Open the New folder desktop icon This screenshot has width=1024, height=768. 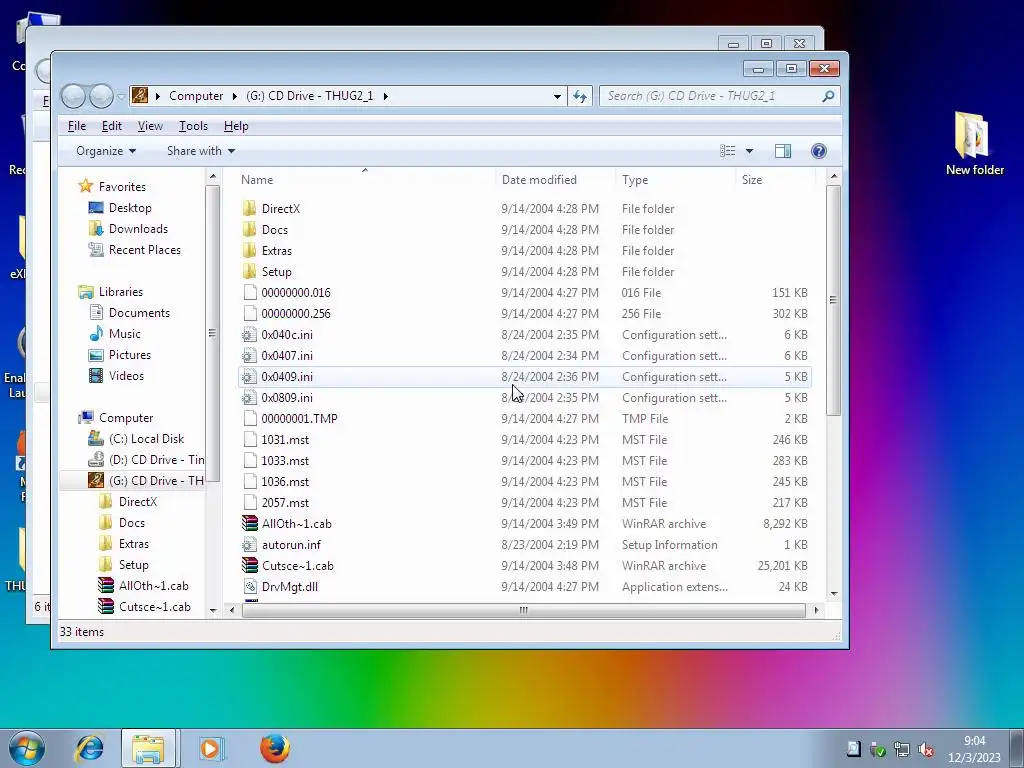click(974, 143)
